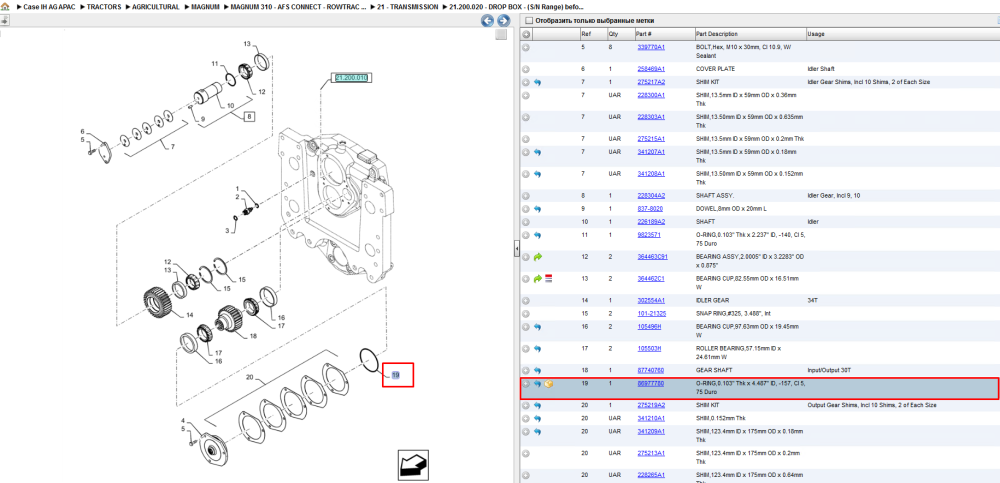Sort the table by the Qty column header
This screenshot has height=483, width=1000.
613,34
